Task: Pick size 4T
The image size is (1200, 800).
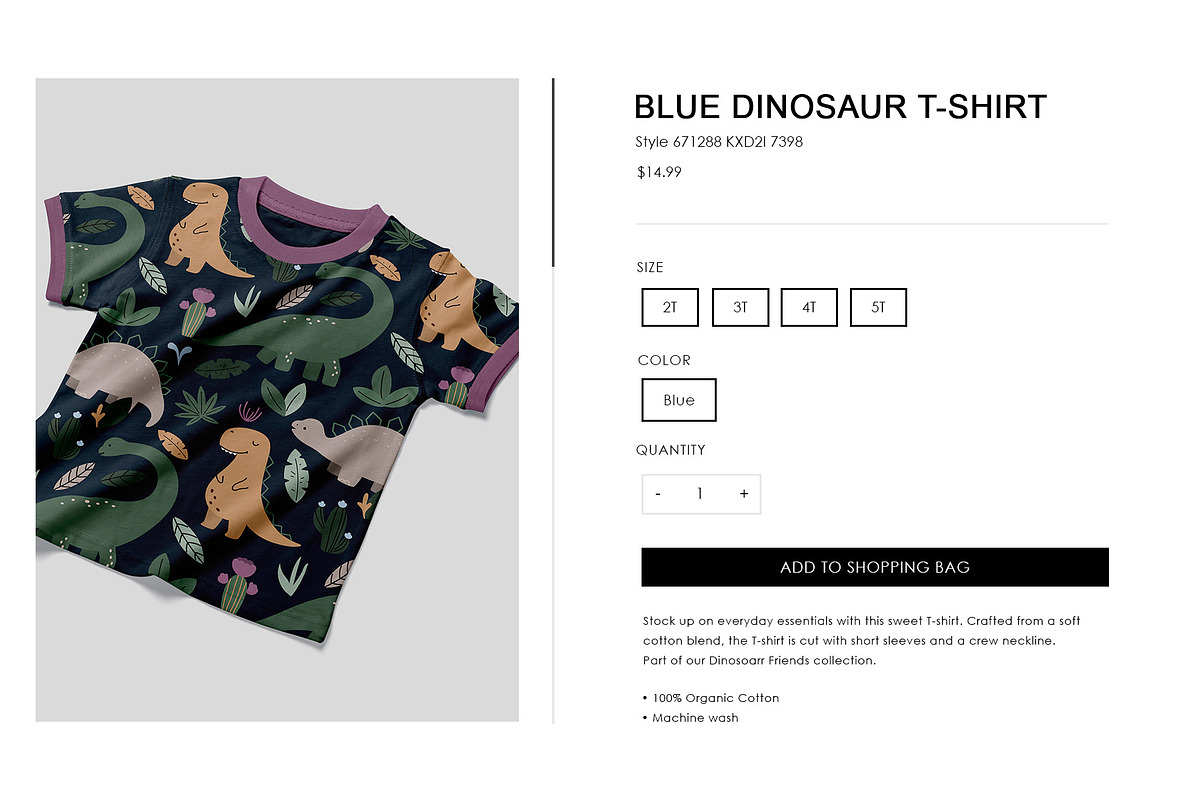Action: [x=809, y=307]
